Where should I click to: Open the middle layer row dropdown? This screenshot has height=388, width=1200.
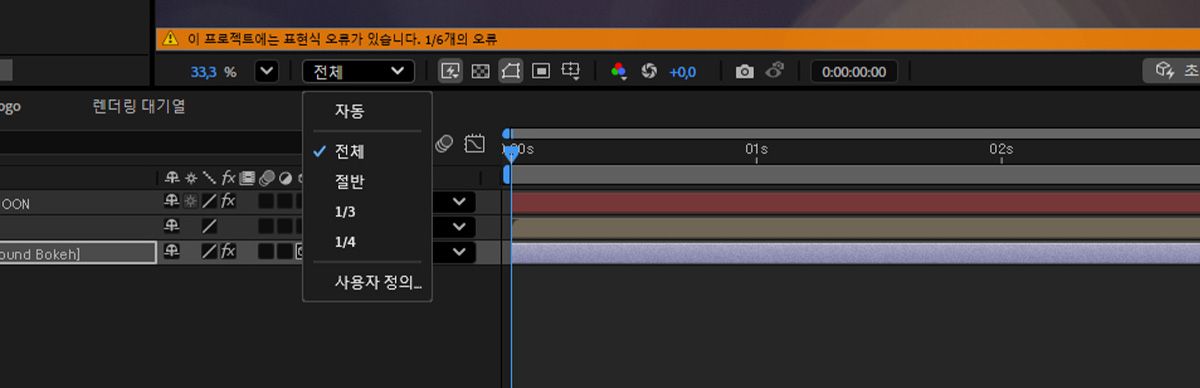[459, 227]
